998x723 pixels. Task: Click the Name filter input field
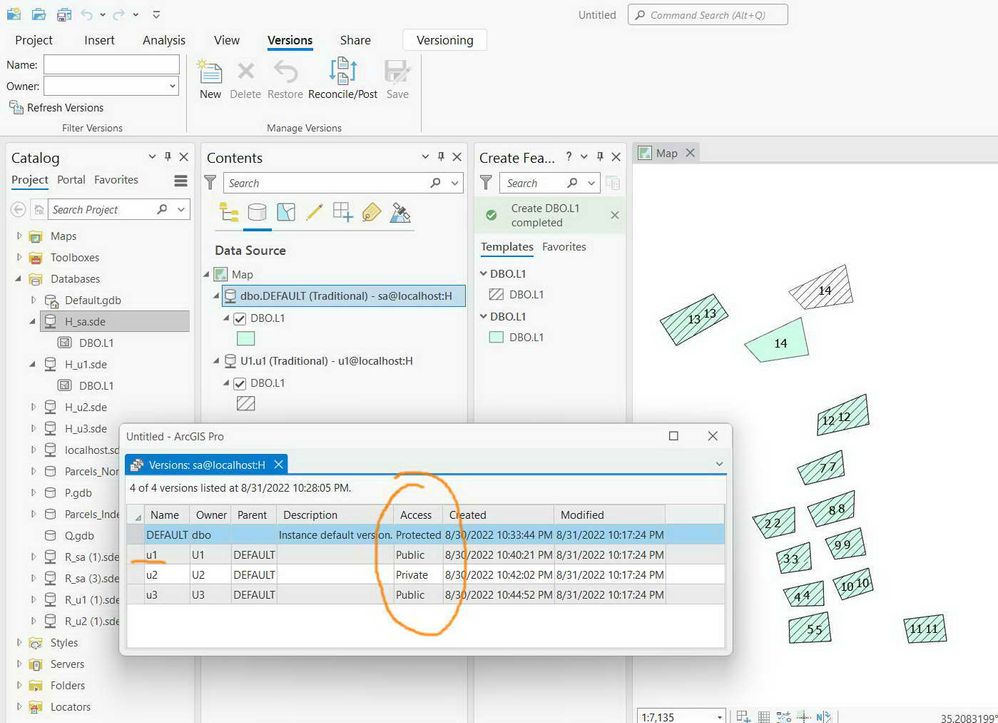coord(111,64)
